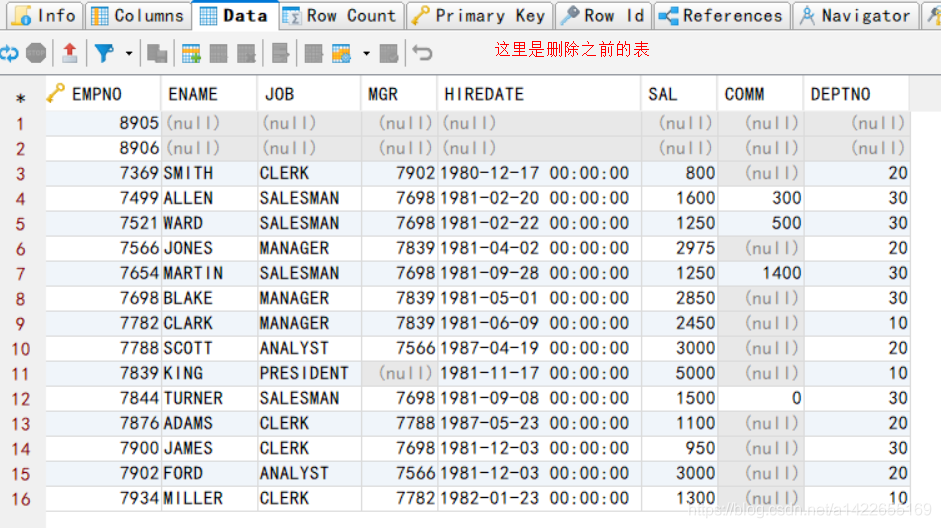Open the filter dropdown arrow
Viewport: 941px width, 528px height.
128,53
